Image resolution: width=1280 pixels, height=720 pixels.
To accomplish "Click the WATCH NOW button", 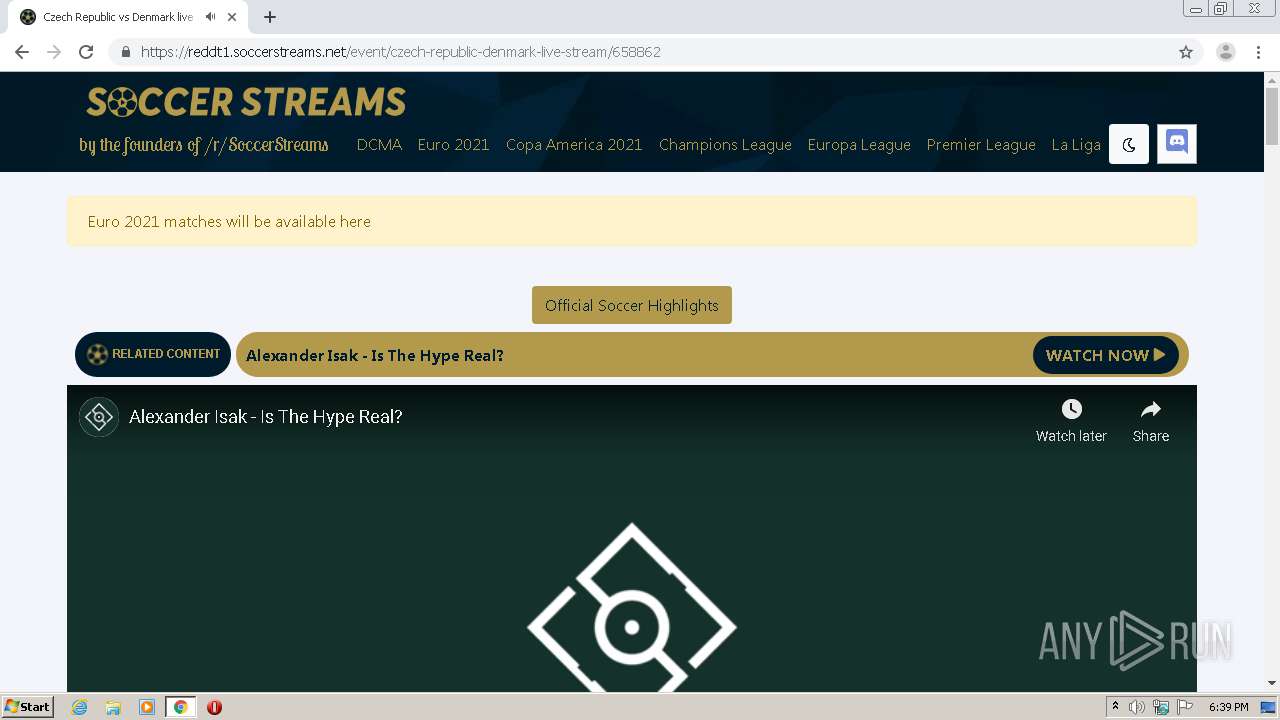I will pos(1106,355).
